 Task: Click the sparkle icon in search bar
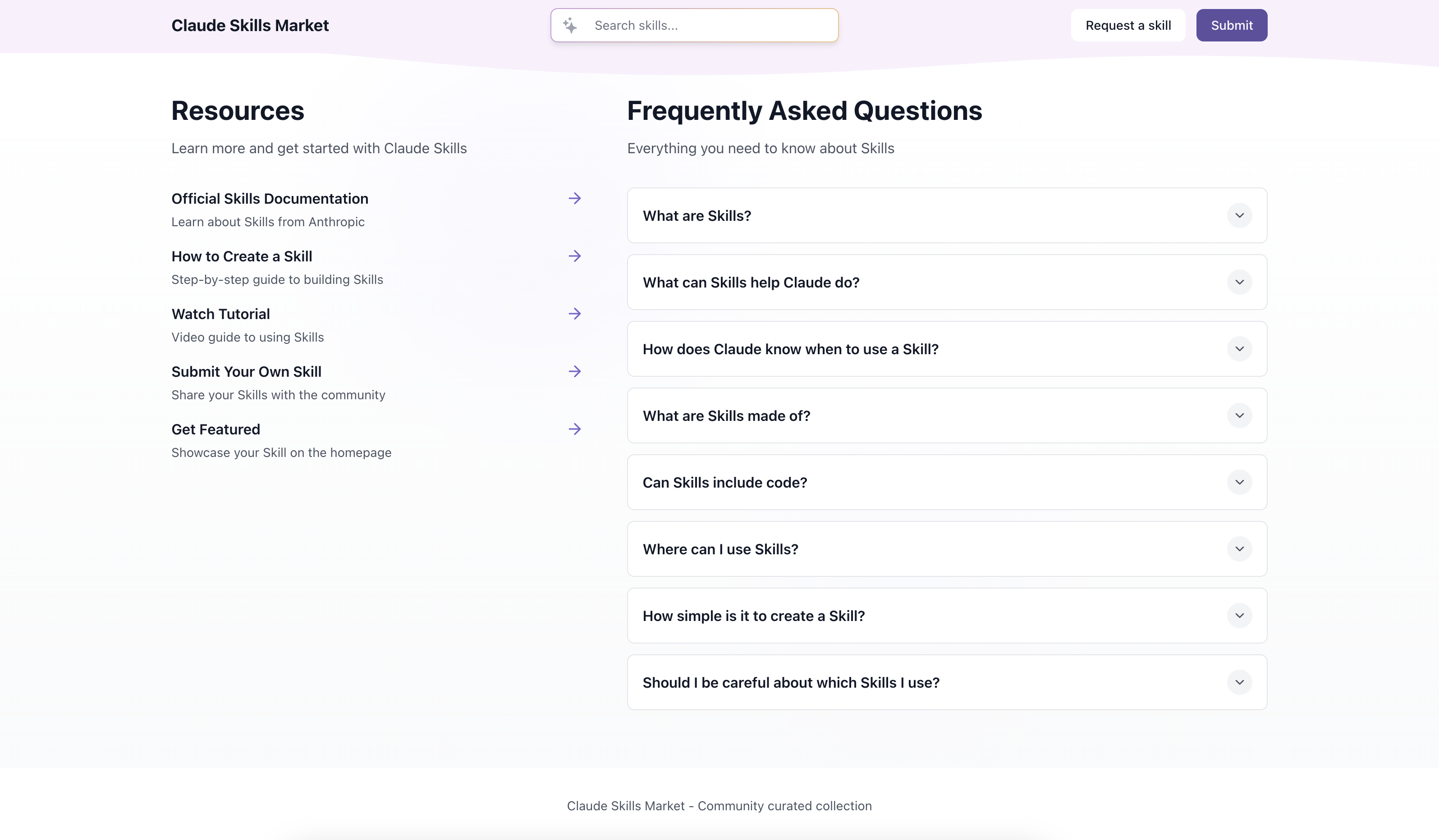(570, 25)
